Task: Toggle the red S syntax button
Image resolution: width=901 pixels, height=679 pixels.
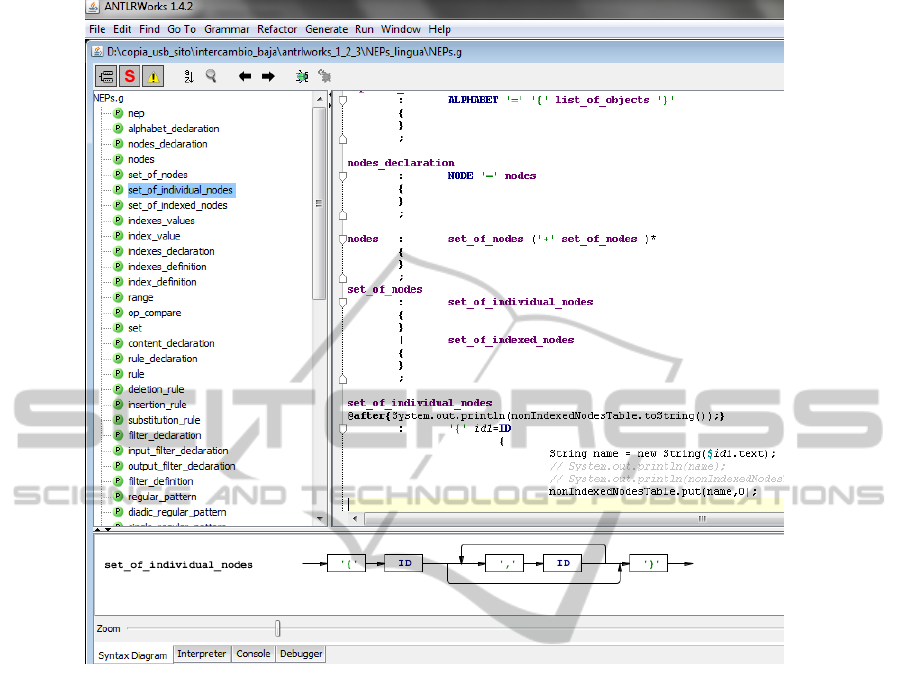Action: coord(130,76)
